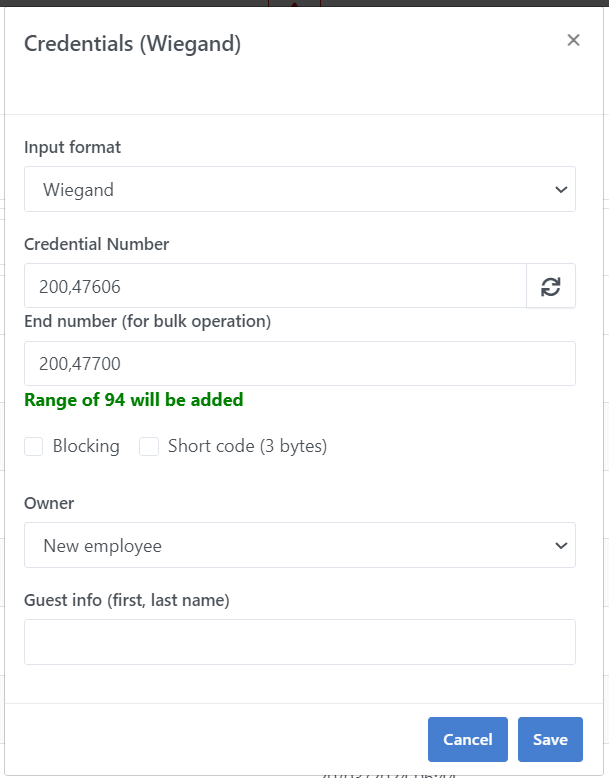Image resolution: width=609 pixels, height=778 pixels.
Task: Click the Owner field label
Action: [x=49, y=503]
